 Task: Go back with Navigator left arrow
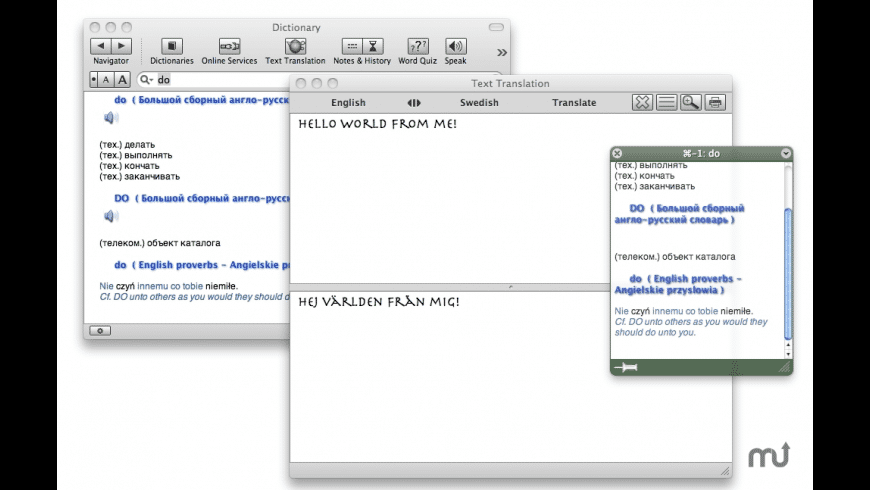tap(100, 46)
